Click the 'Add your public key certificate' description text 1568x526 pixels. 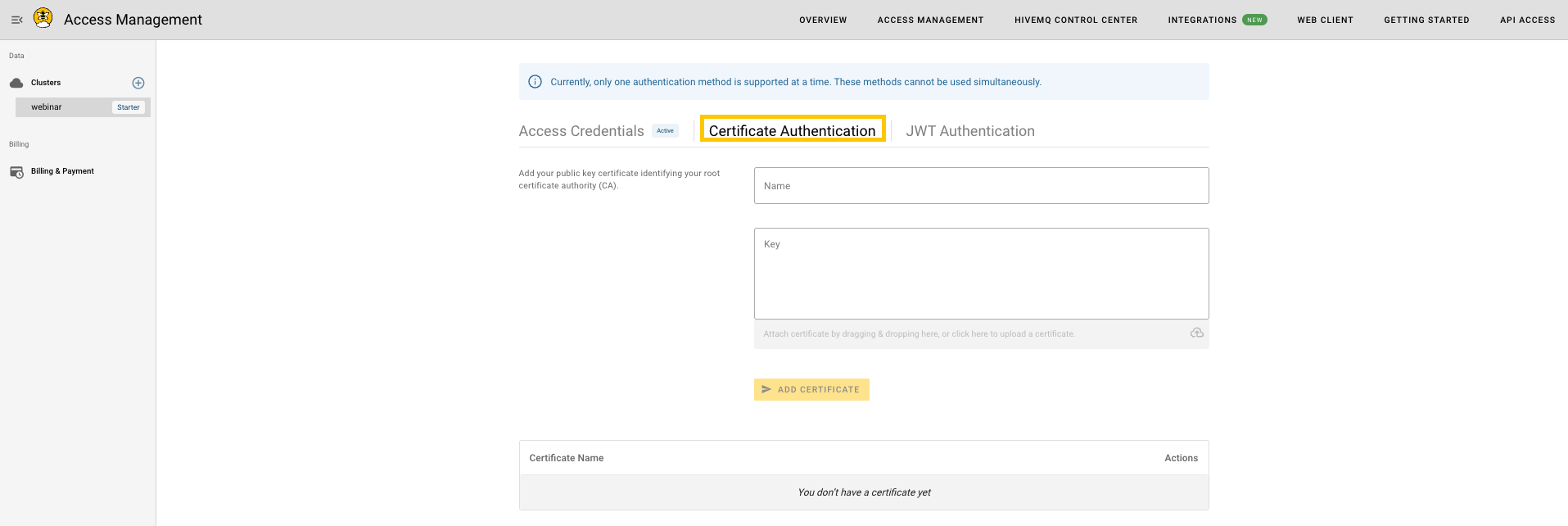tap(619, 179)
